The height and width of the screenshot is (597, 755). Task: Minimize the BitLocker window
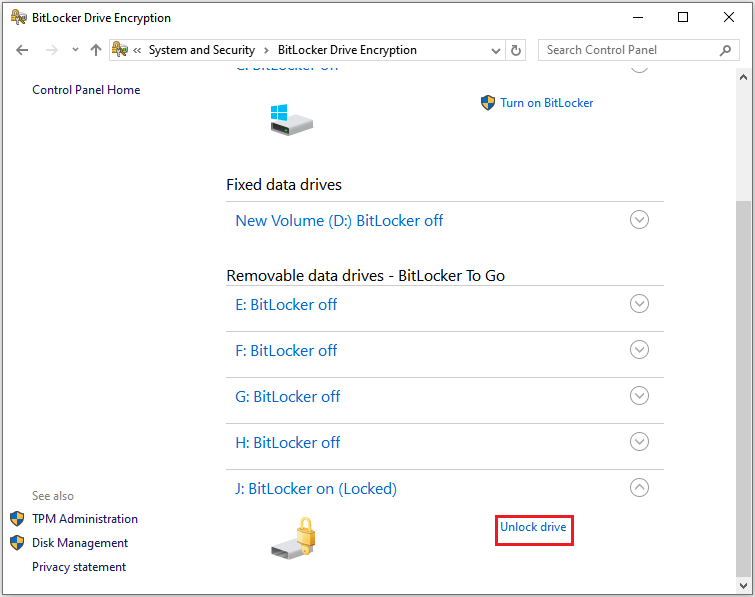[638, 17]
